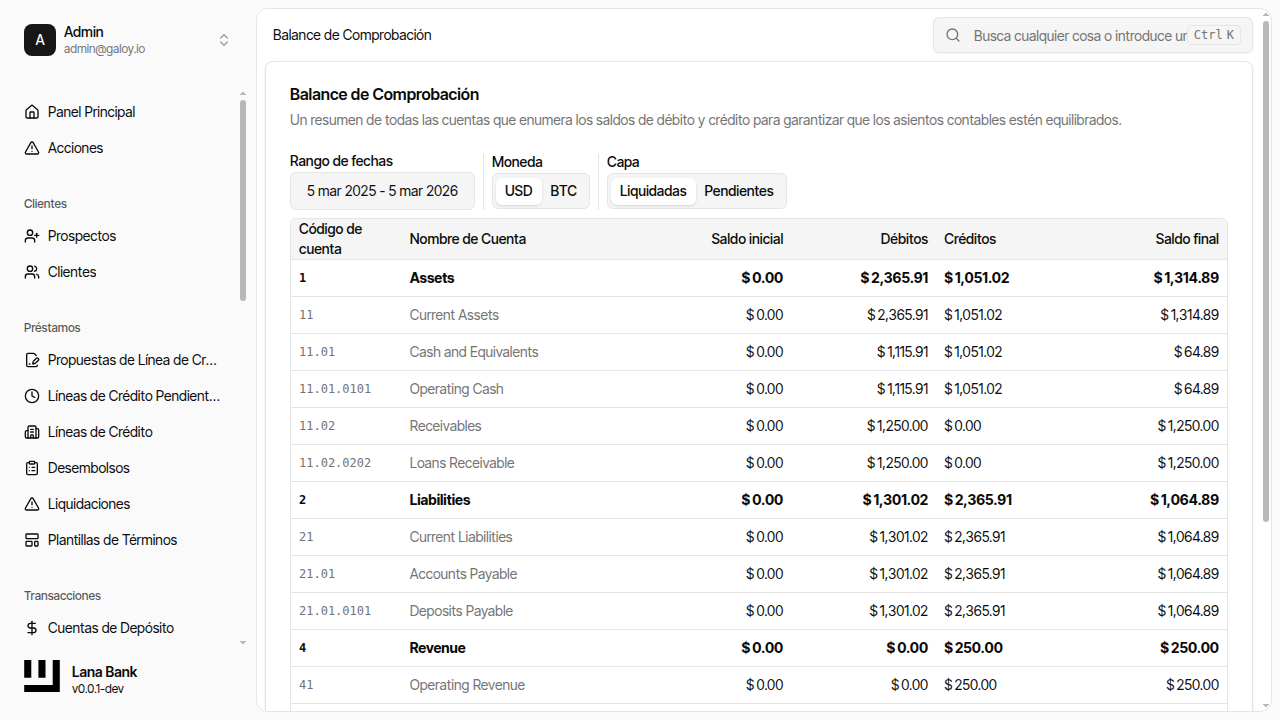Select USD currency option

519,191
